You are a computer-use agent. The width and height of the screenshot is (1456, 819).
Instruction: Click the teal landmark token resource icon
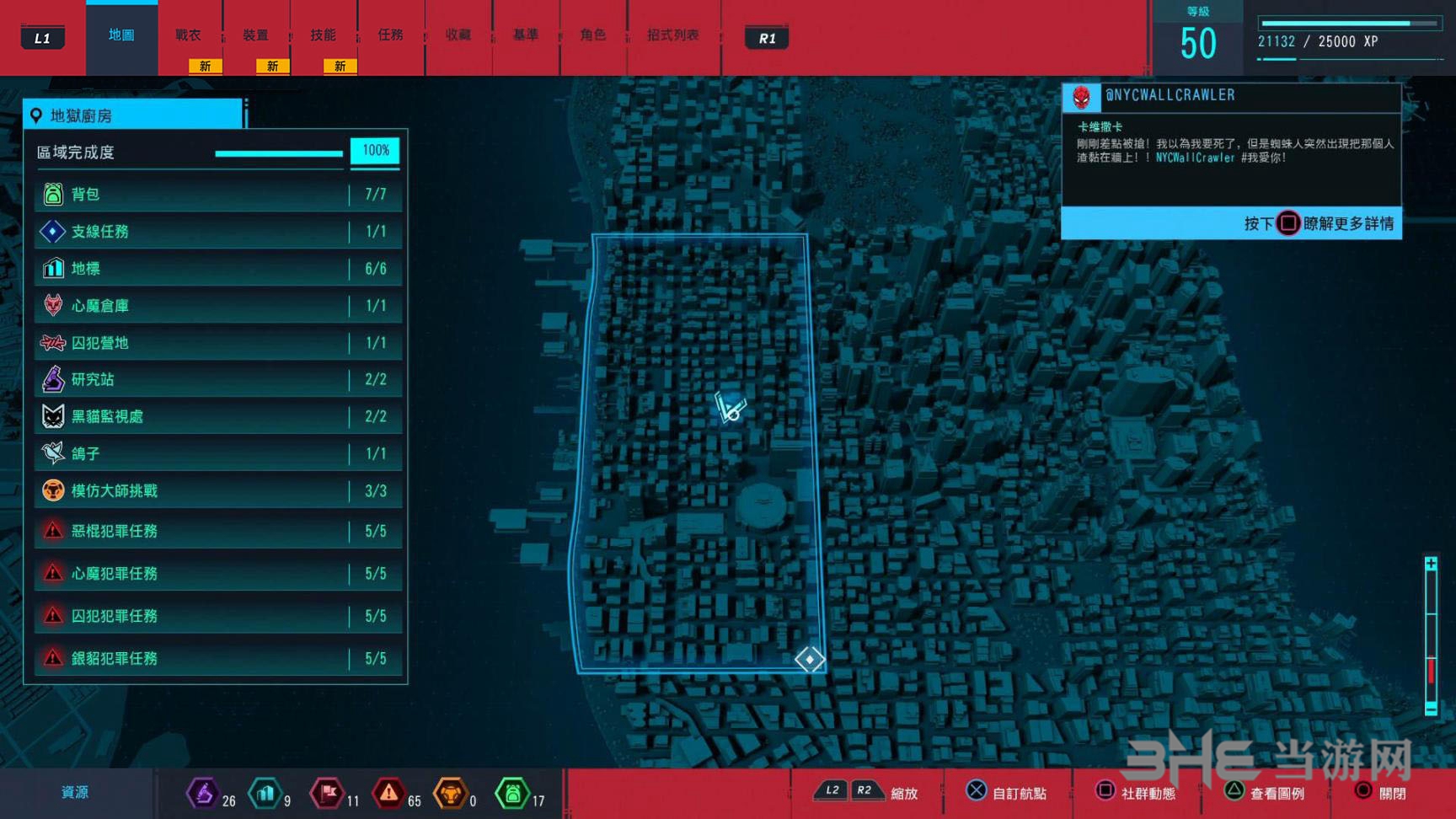[x=265, y=793]
